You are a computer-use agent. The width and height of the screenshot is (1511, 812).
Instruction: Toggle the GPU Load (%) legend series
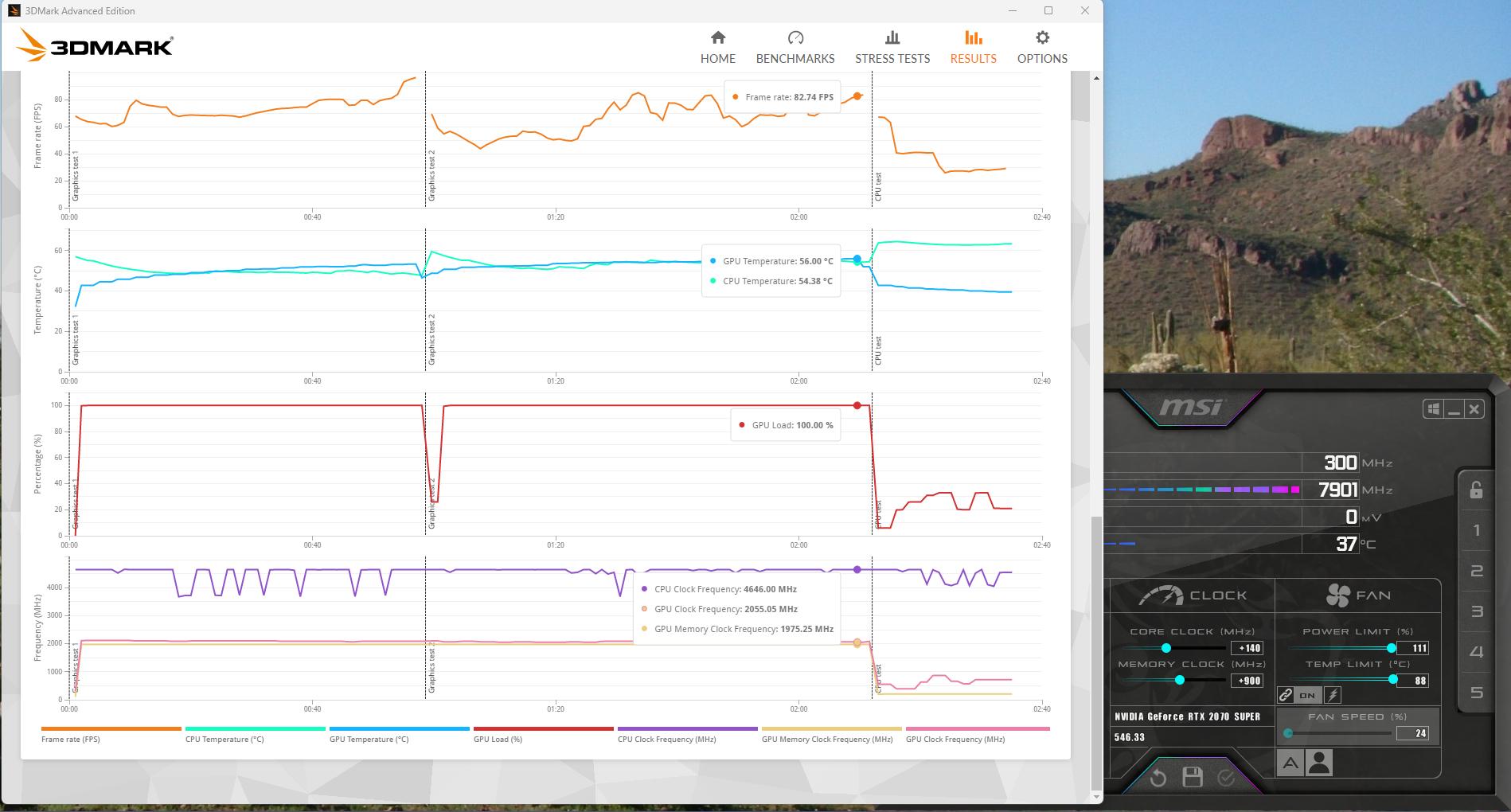[543, 735]
